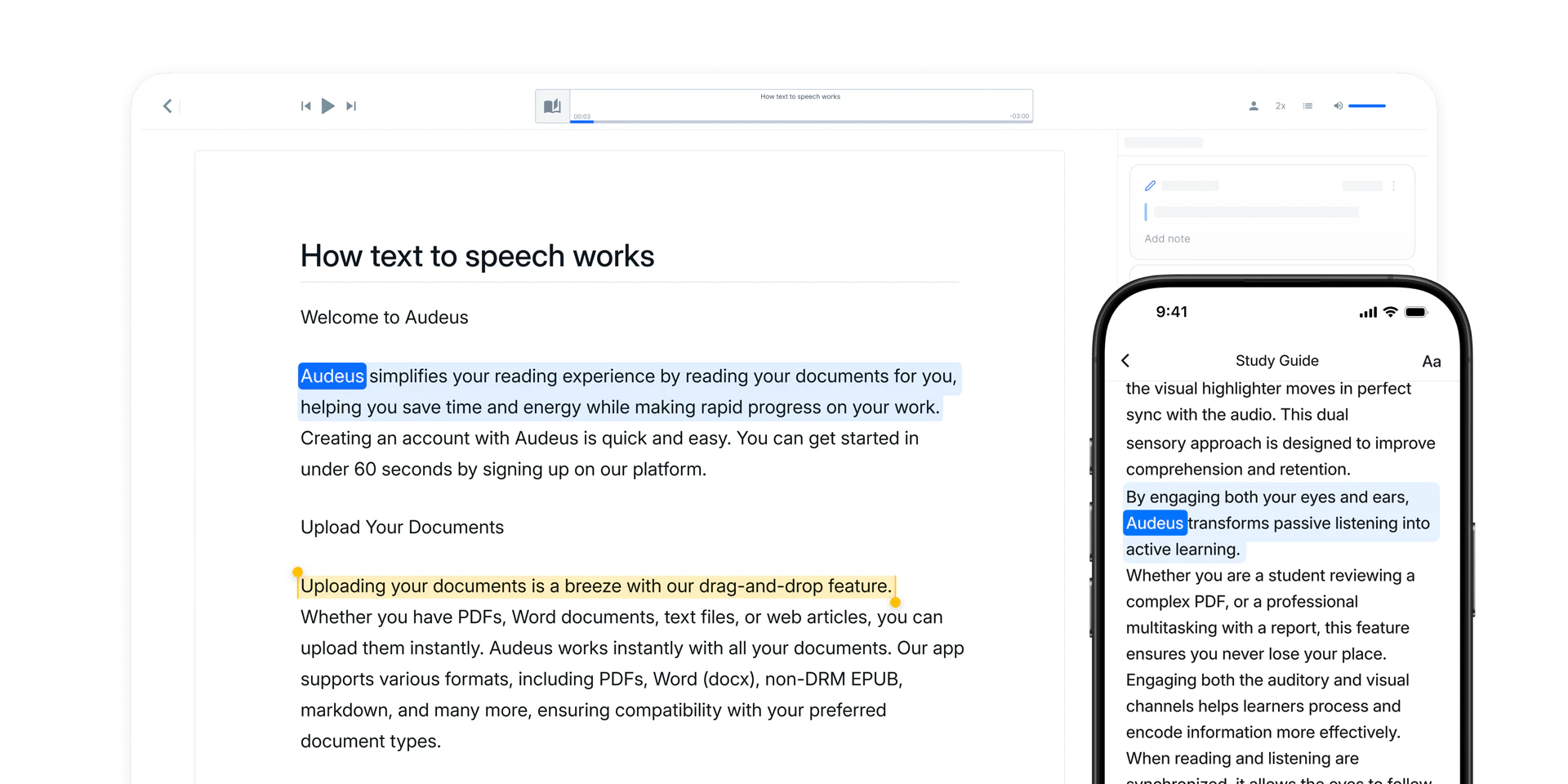Play the audio for the document

pos(328,105)
